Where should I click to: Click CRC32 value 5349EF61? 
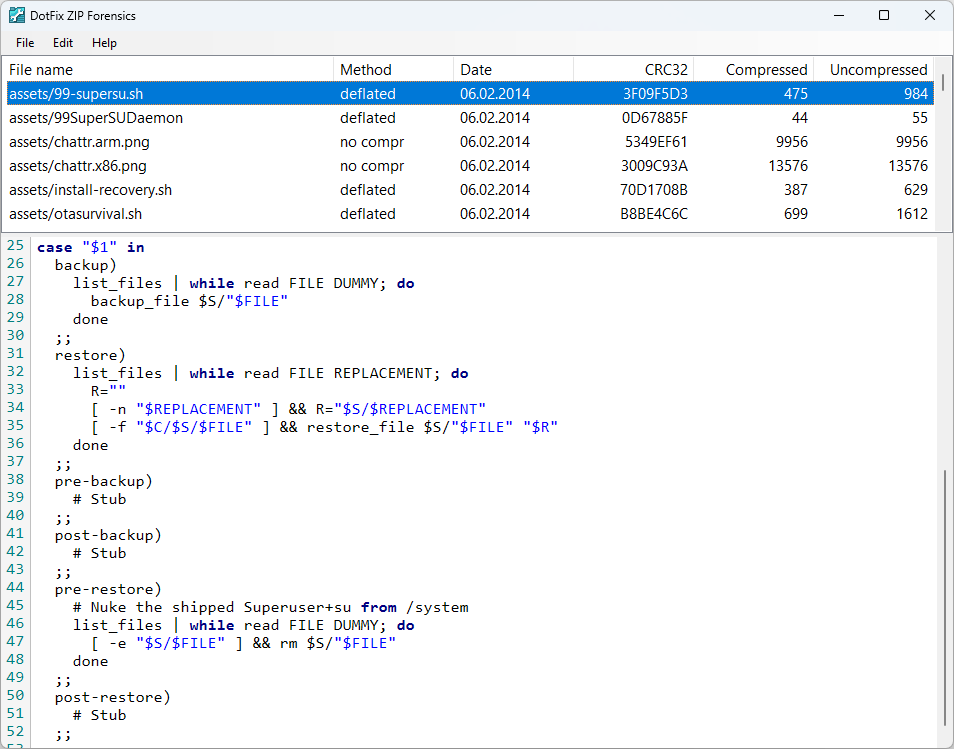point(656,142)
